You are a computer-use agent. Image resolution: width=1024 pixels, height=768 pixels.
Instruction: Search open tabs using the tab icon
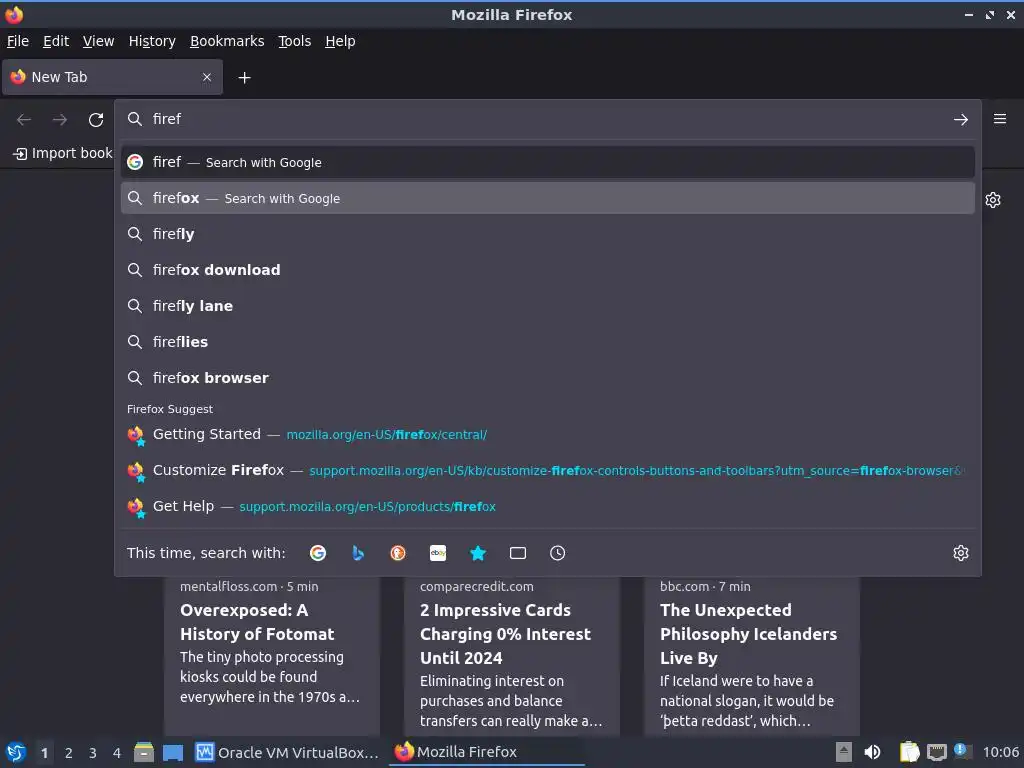(518, 553)
